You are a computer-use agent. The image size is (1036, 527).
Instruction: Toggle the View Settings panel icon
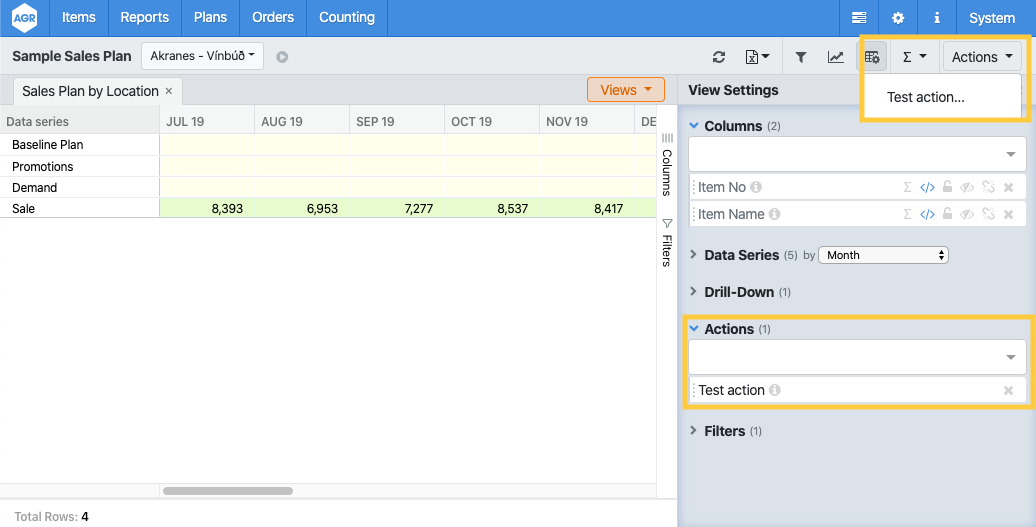[872, 57]
